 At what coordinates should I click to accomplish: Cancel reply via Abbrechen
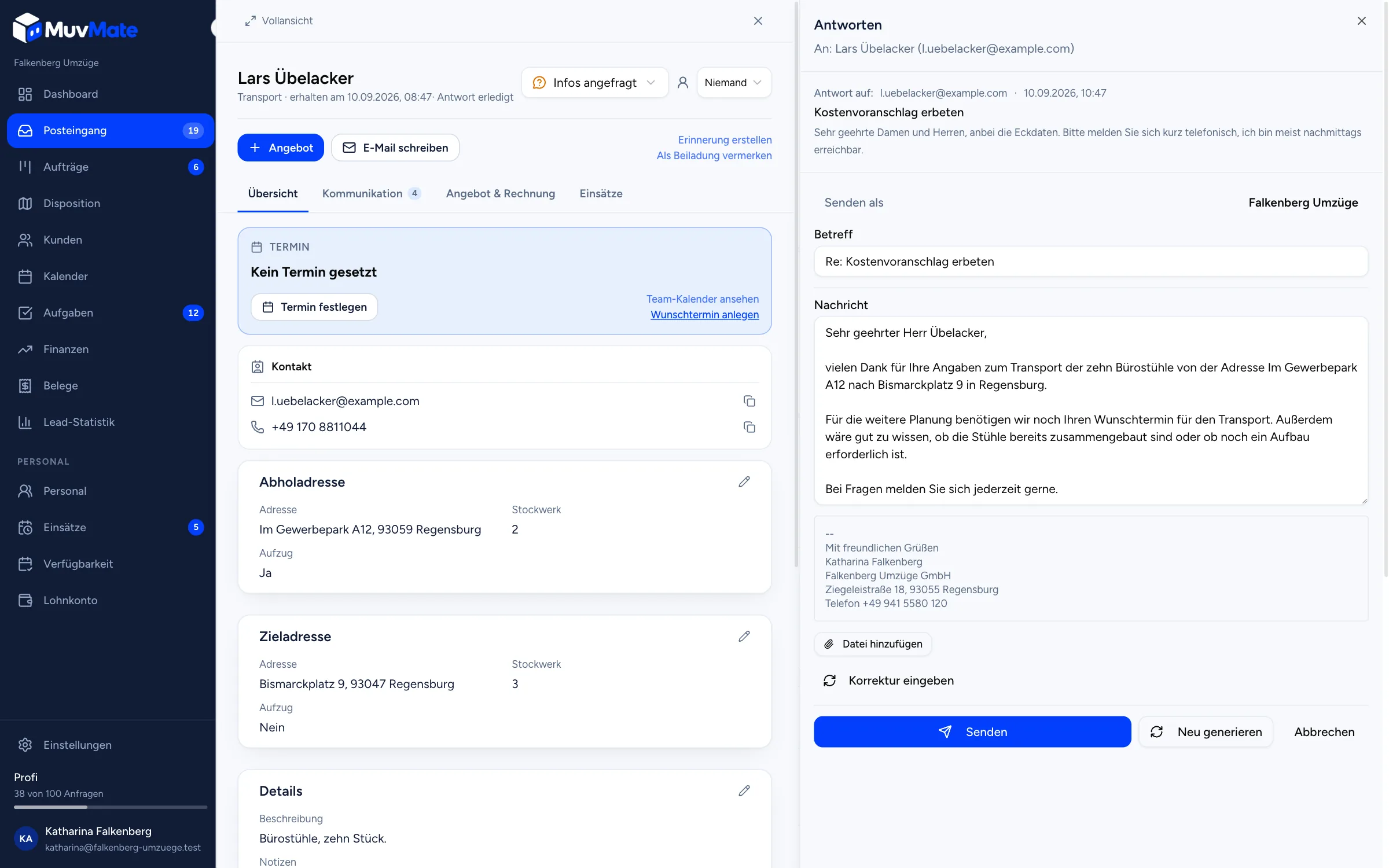click(x=1324, y=732)
